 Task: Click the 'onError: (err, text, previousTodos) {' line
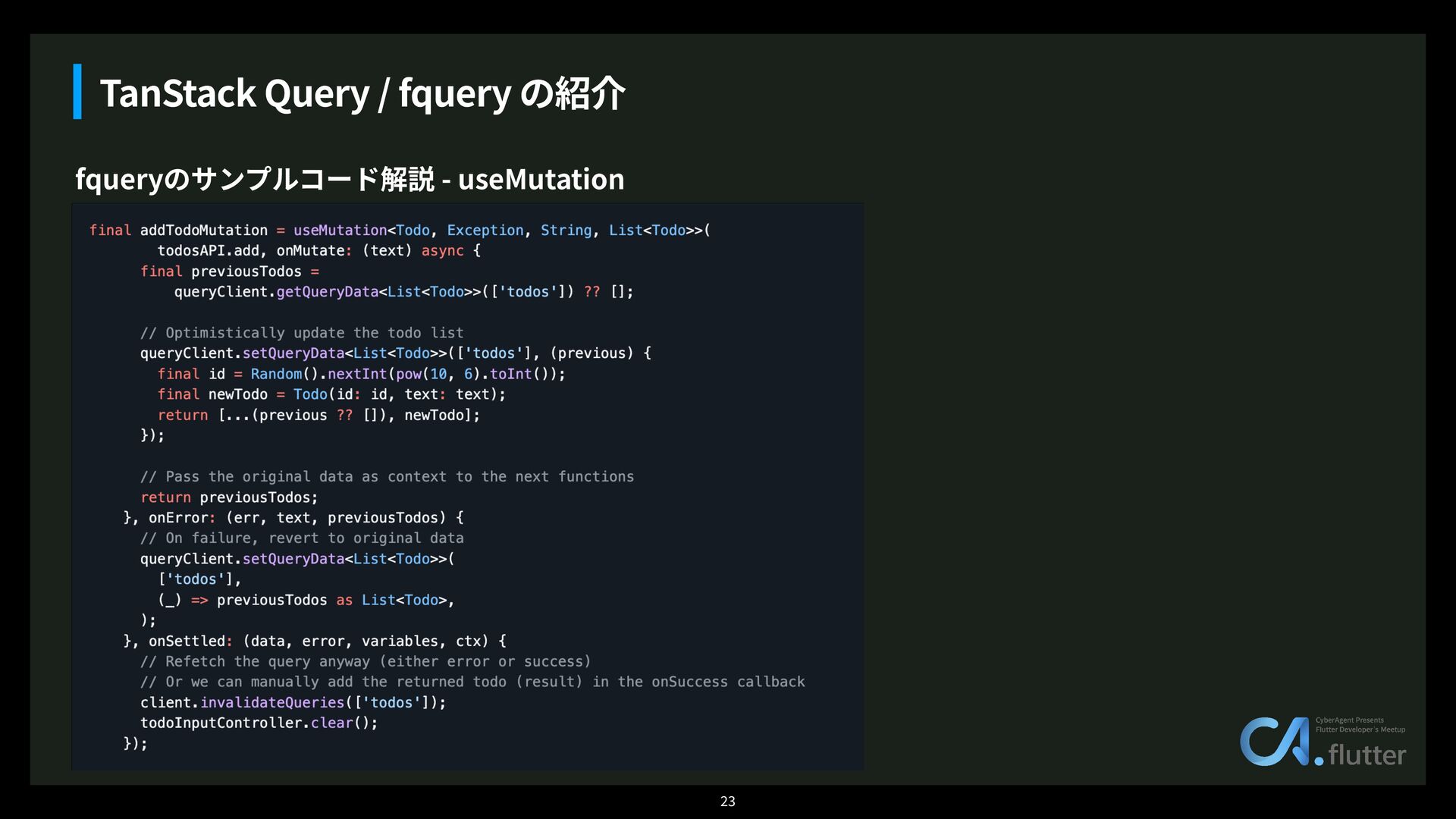[293, 517]
